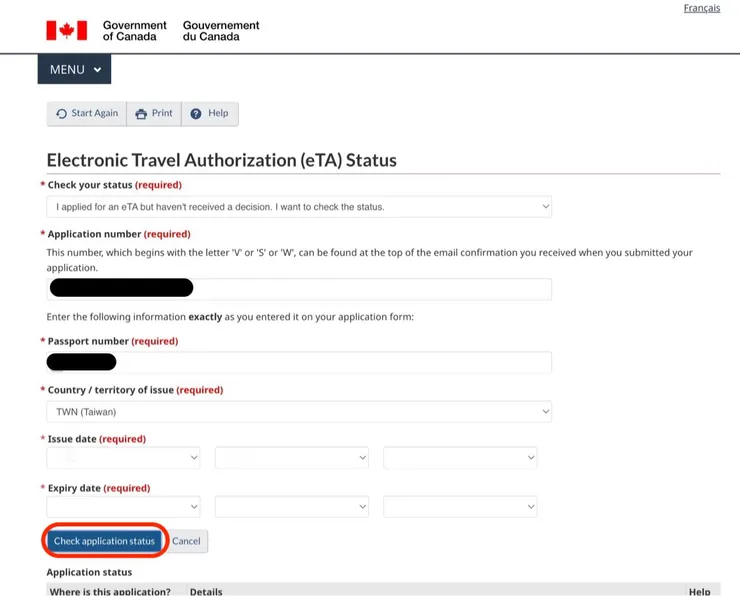Click the Help question mark icon
This screenshot has width=740, height=596.
point(196,114)
